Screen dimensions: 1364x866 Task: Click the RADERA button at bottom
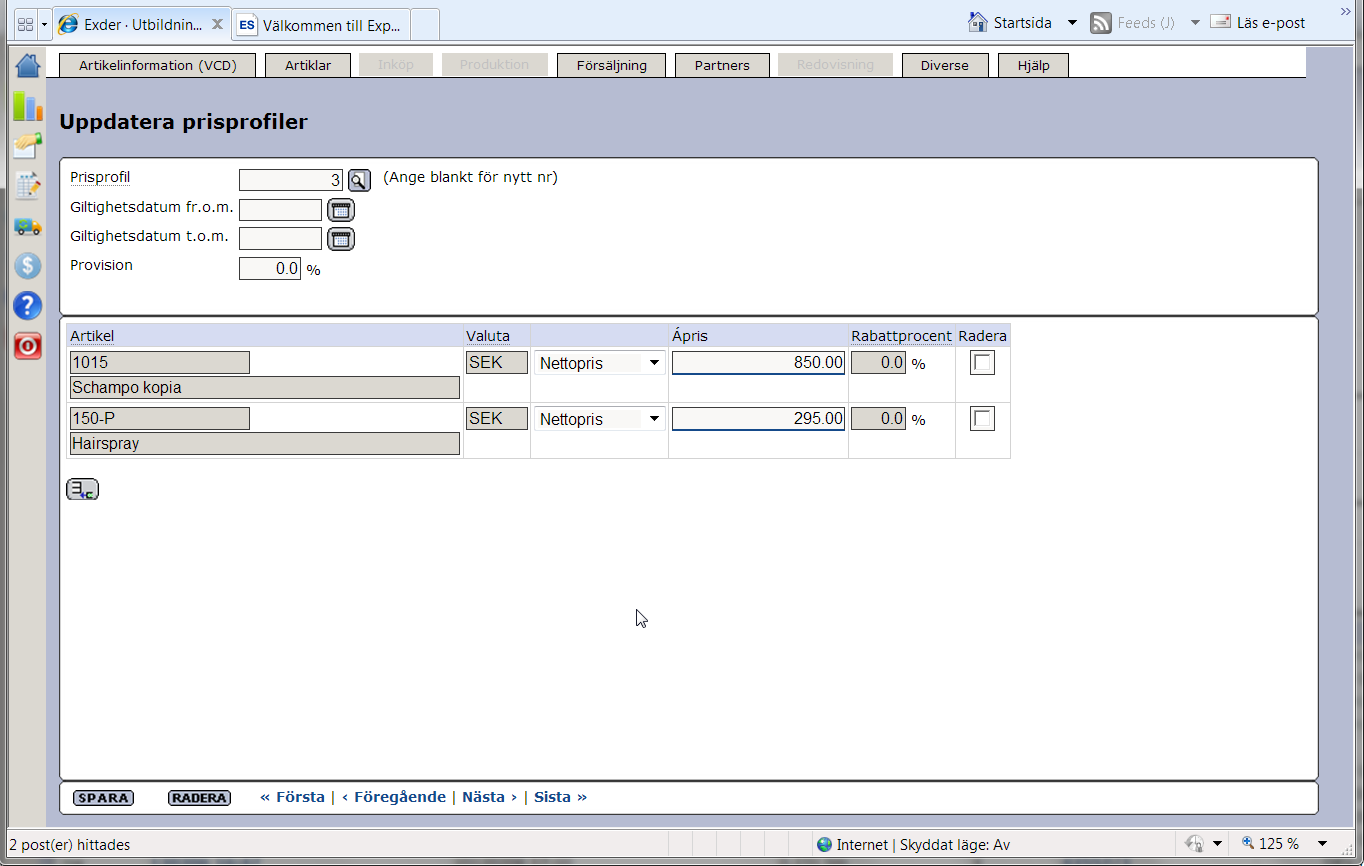click(x=199, y=798)
